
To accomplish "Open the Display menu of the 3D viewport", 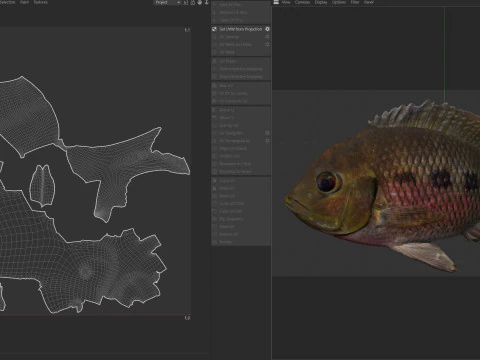I will click(x=321, y=2).
